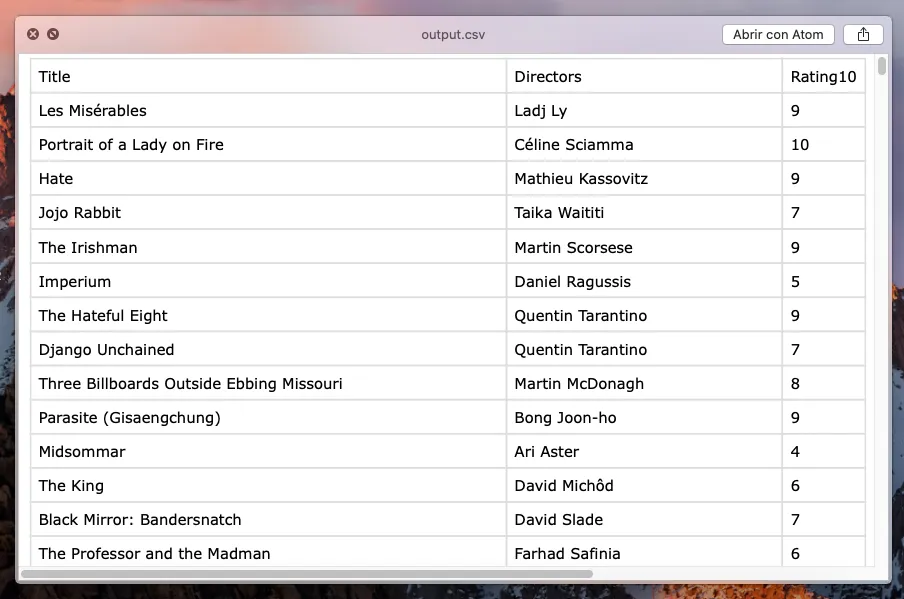Click rating 9 in Parasite row

pos(823,417)
